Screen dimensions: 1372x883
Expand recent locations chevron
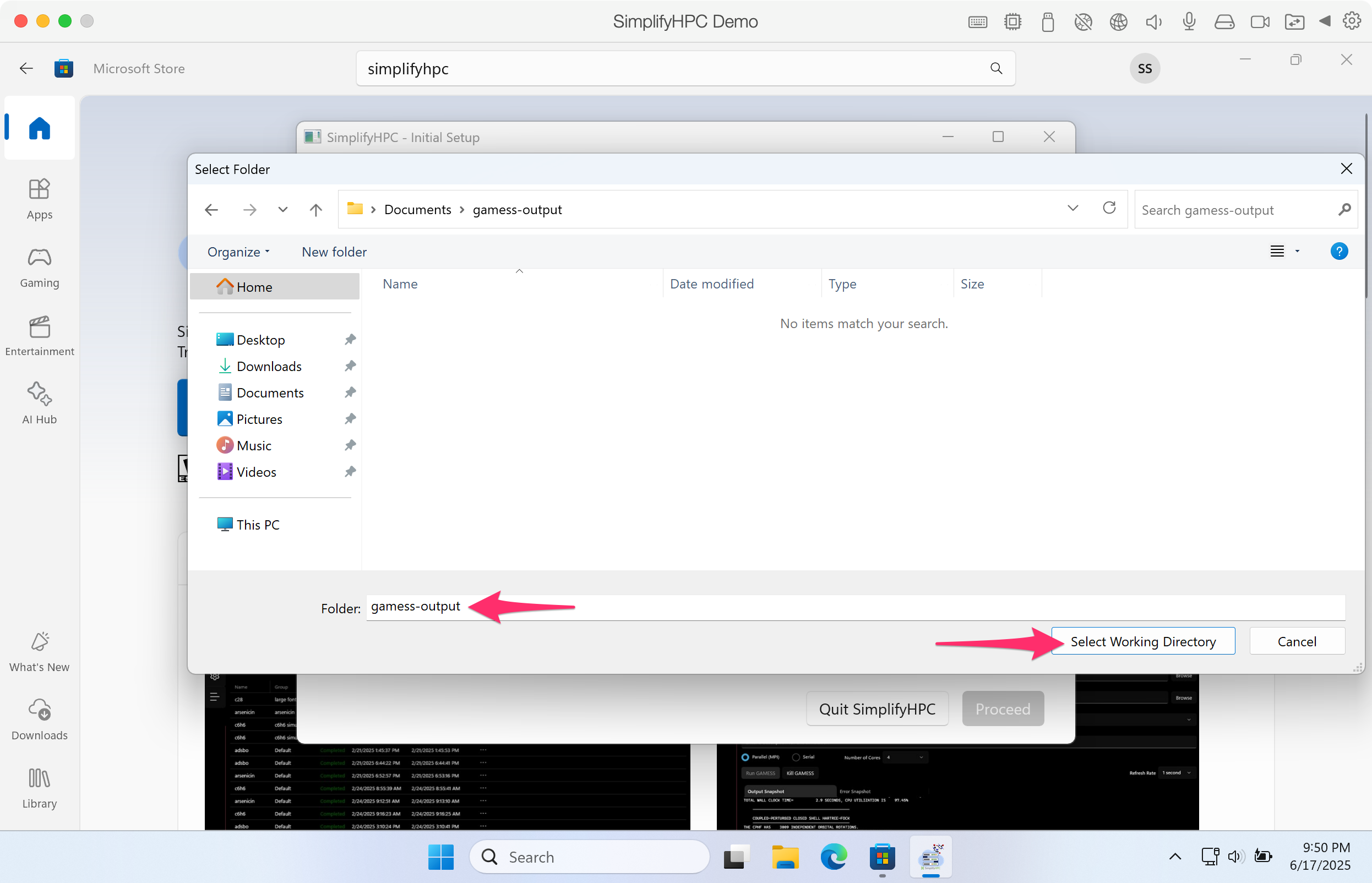tap(282, 210)
